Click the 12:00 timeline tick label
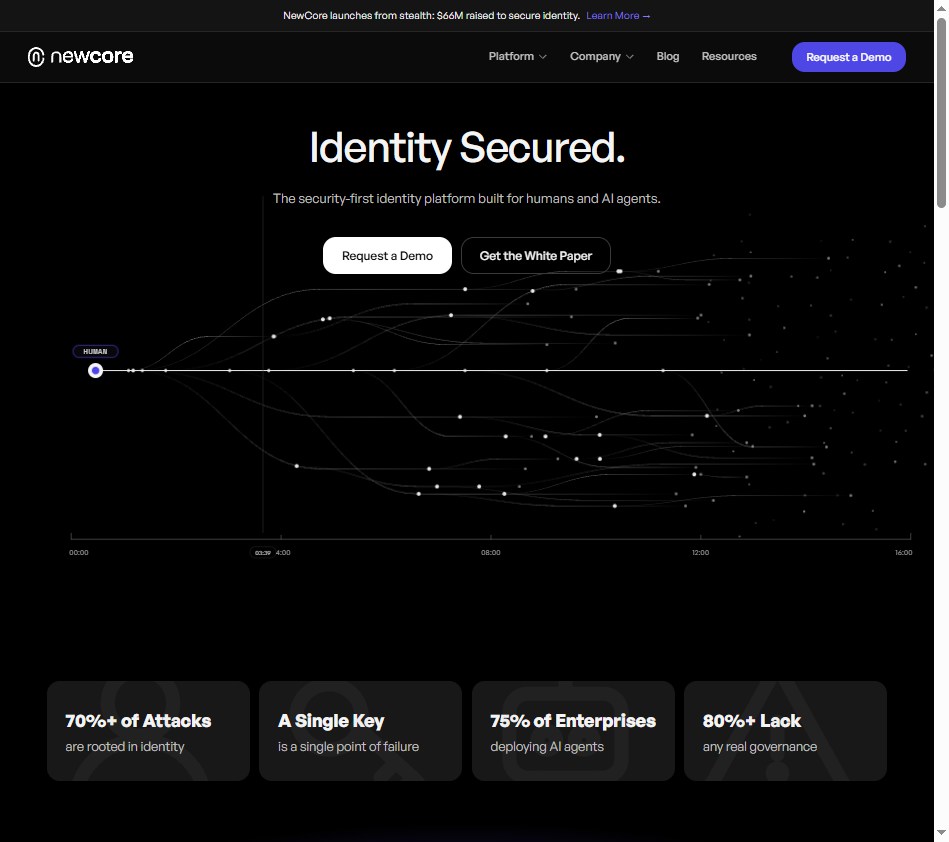 700,553
